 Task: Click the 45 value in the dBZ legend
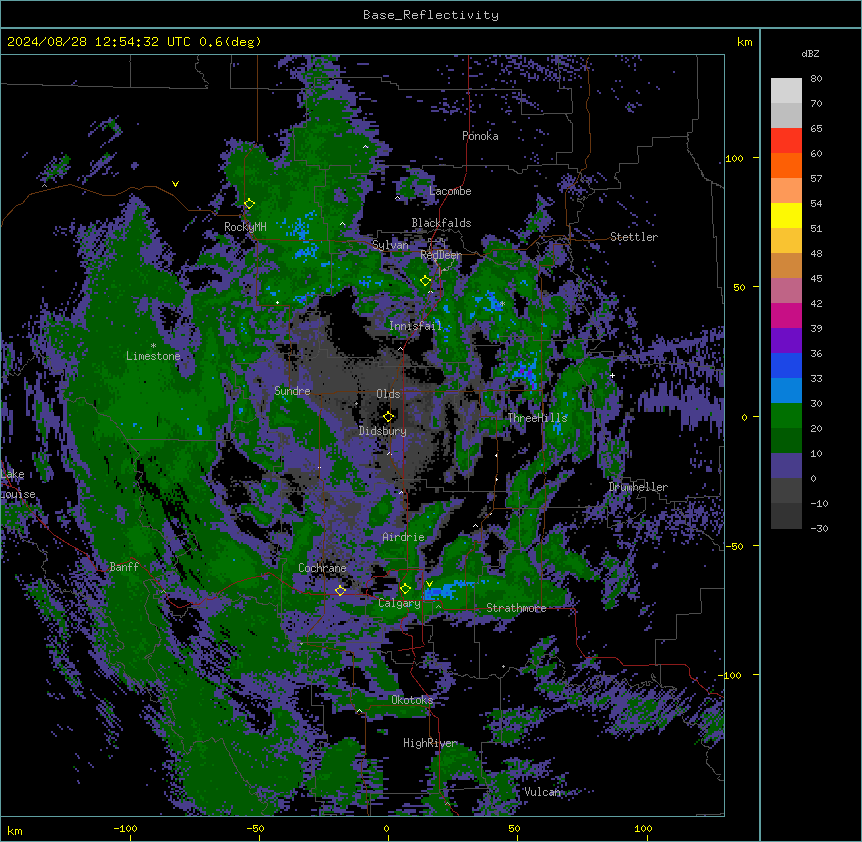(x=816, y=279)
